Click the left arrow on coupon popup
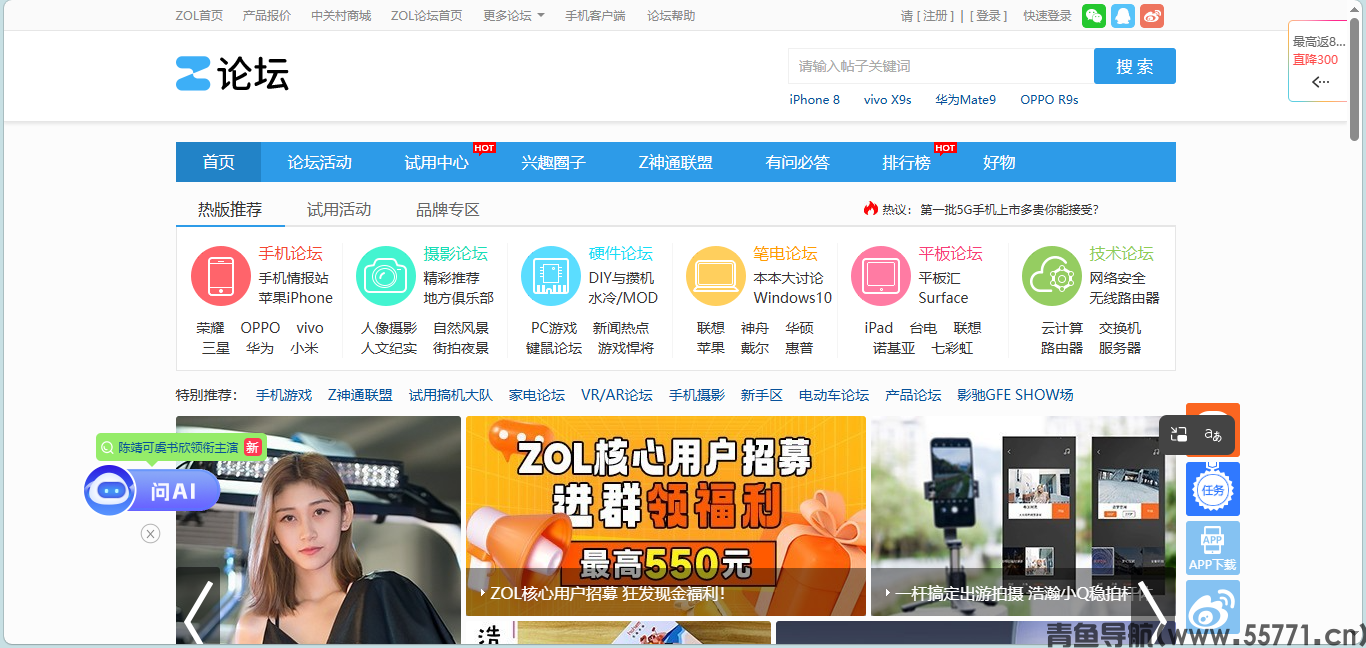Image resolution: width=1366 pixels, height=648 pixels. pos(1320,82)
